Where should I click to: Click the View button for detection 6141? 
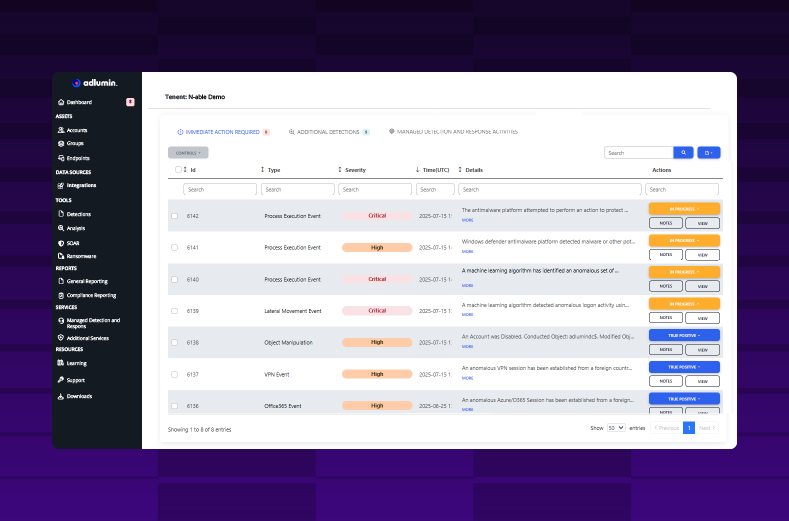[702, 255]
